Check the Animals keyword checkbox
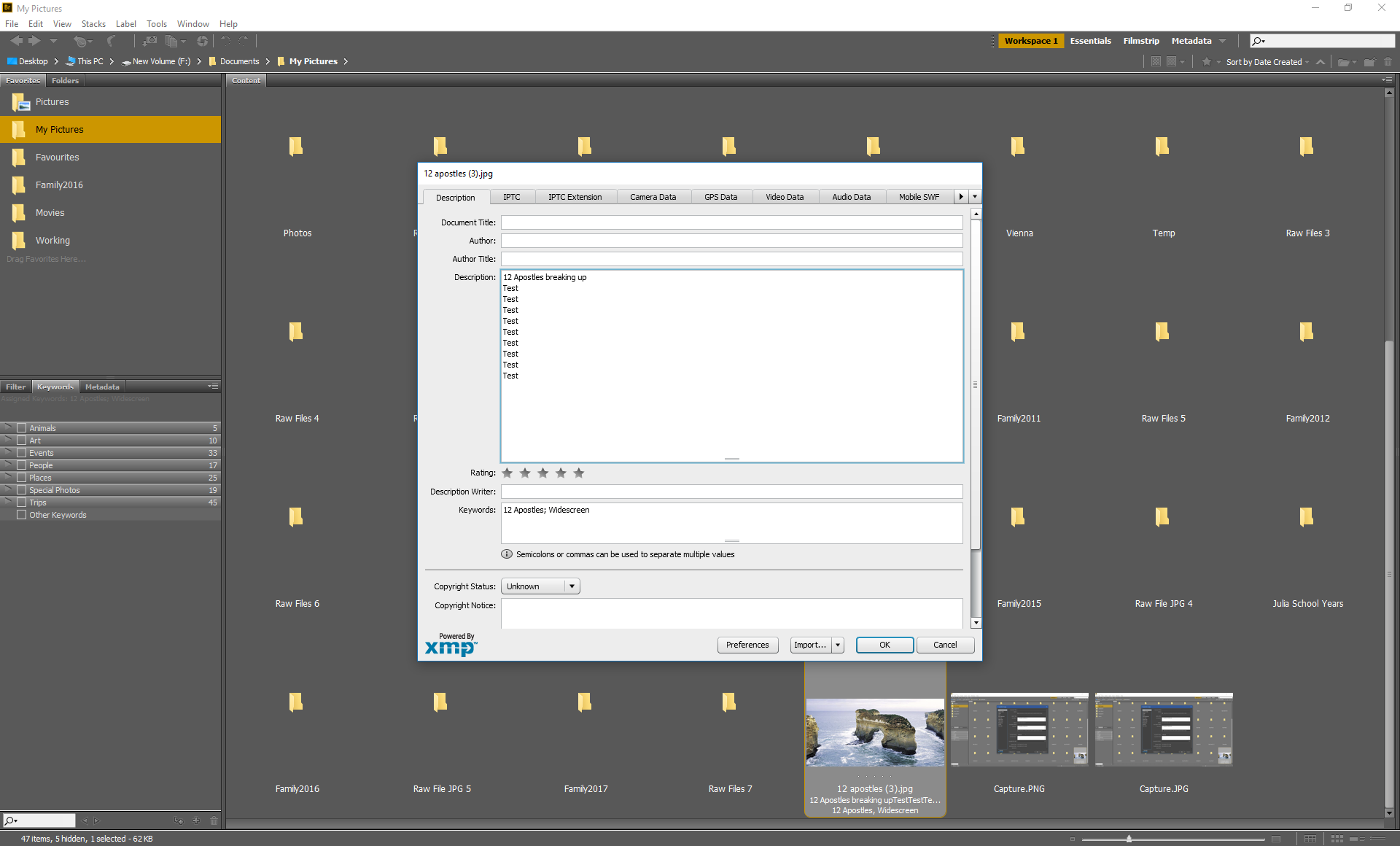Screen dimensions: 1400x846 [22, 428]
